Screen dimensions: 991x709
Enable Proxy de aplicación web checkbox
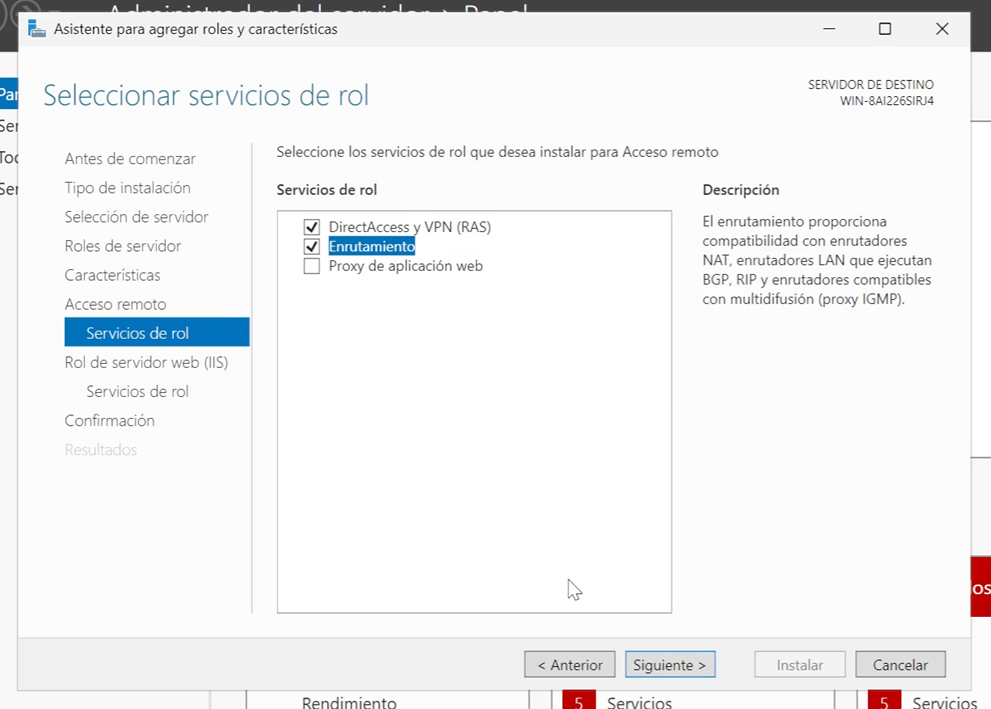[312, 266]
